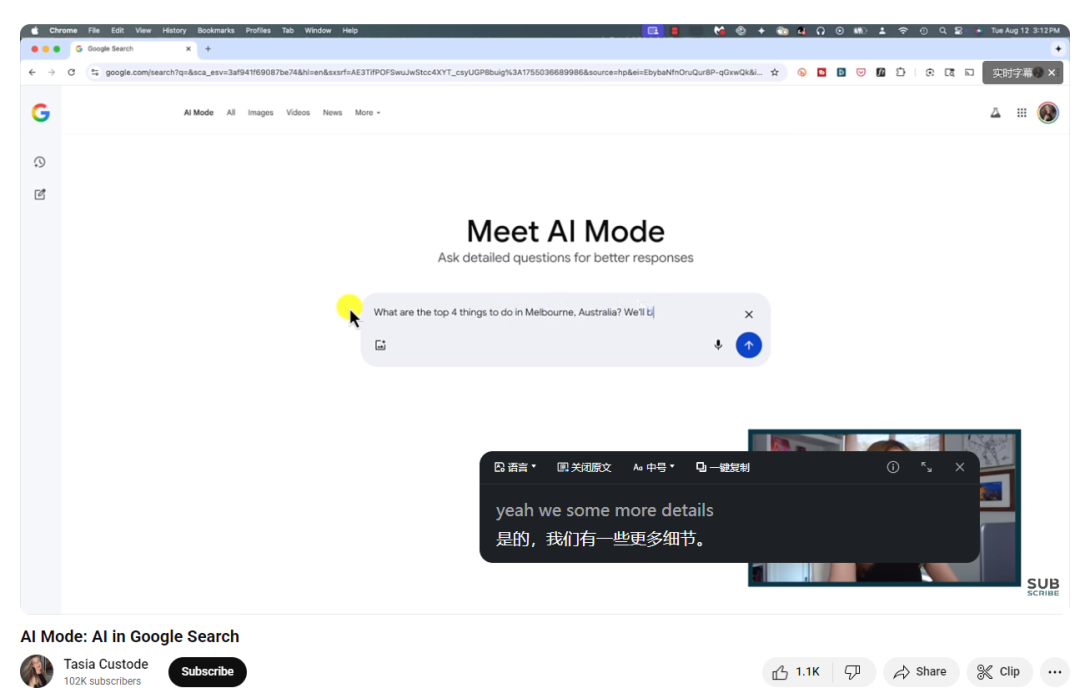Viewport: 1080px width, 698px height.
Task: Open Spotlight search in the macOS menu bar
Action: [942, 30]
